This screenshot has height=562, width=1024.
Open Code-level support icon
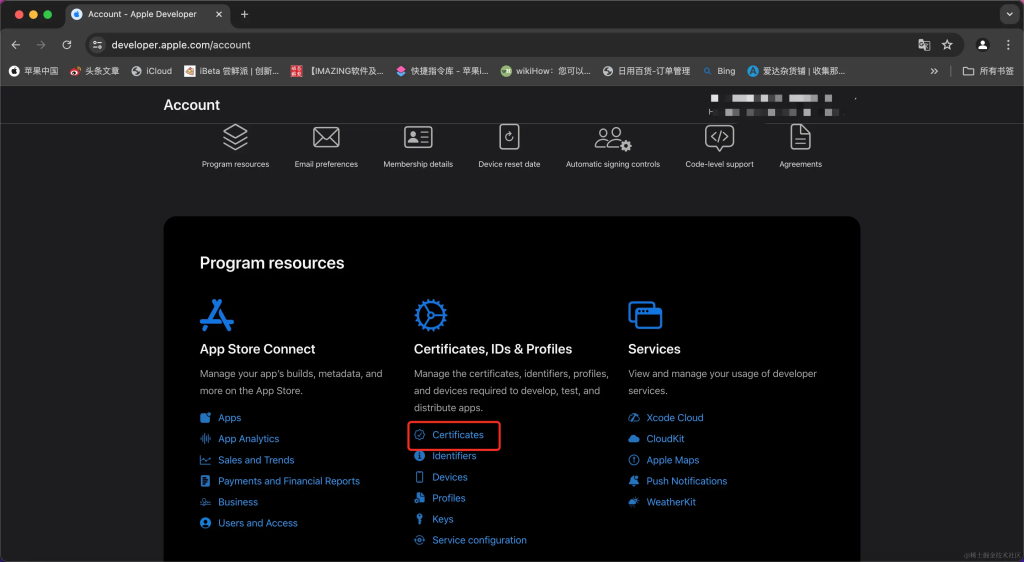click(x=719, y=137)
